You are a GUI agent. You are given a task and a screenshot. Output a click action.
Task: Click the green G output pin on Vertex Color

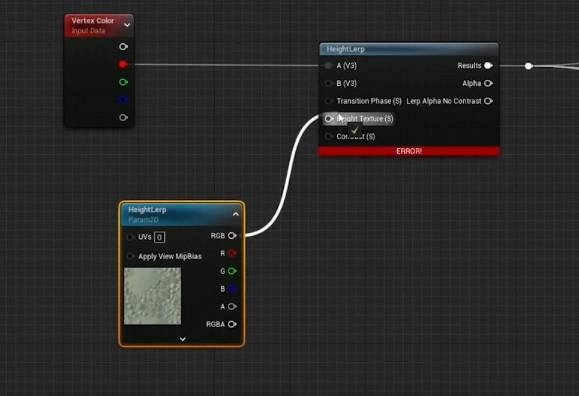(123, 82)
